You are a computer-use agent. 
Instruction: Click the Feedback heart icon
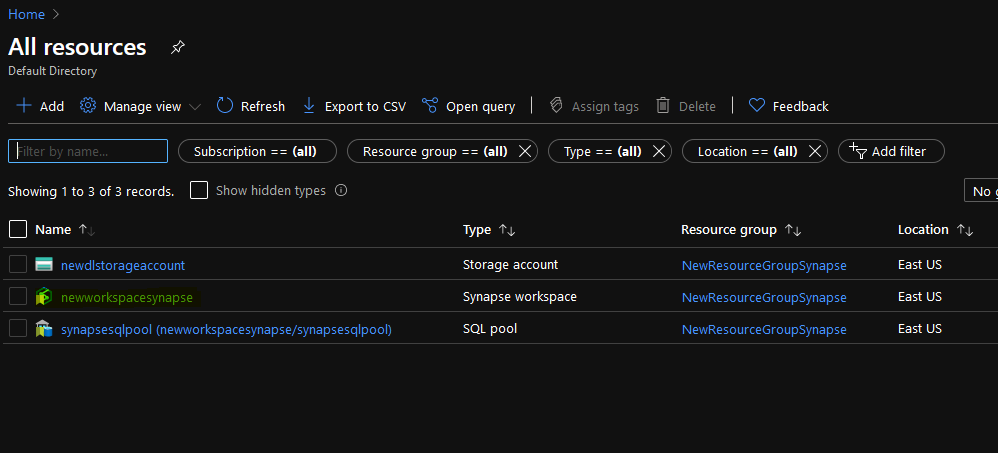(x=757, y=106)
